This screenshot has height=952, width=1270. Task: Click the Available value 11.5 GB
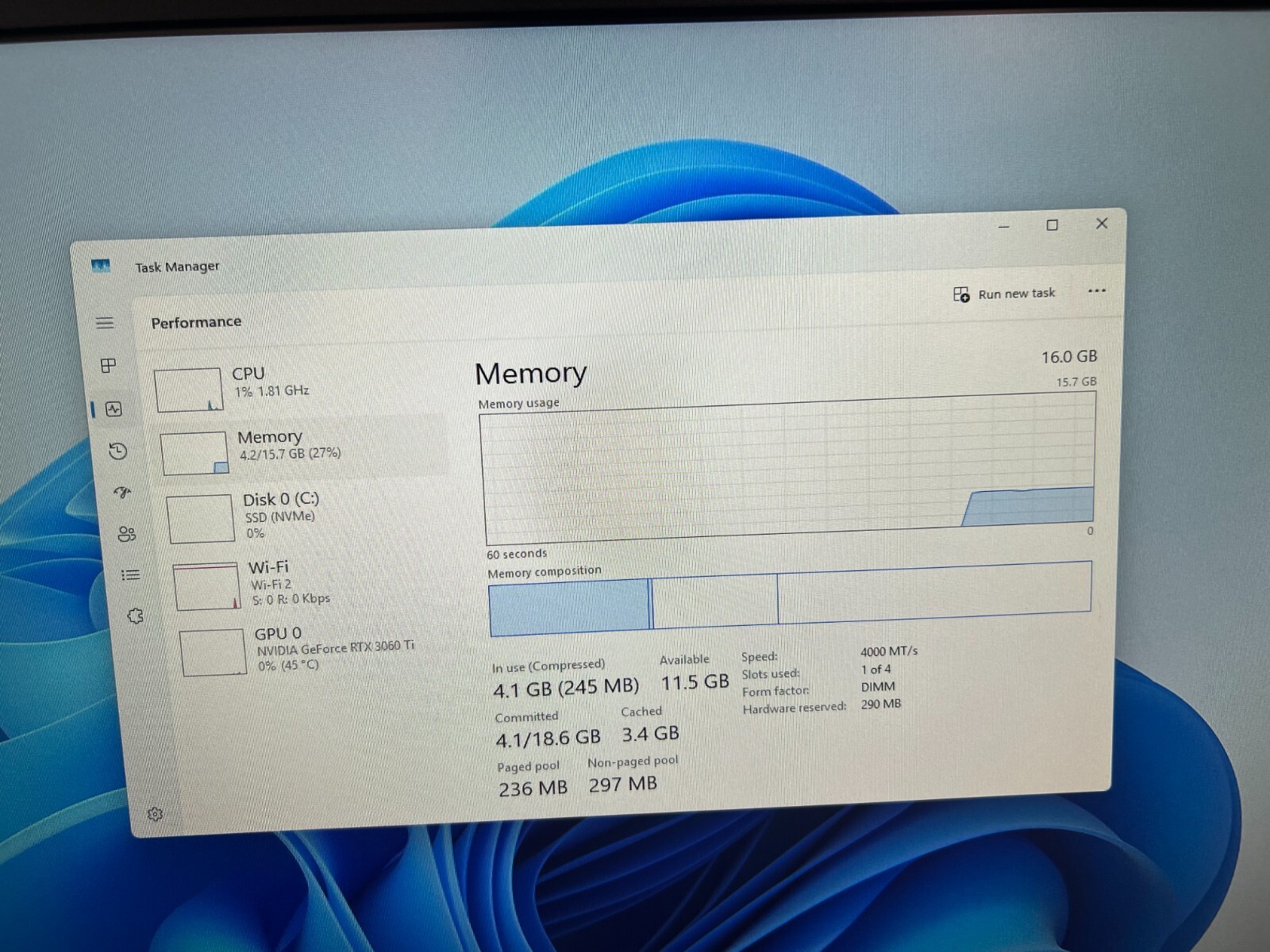695,682
